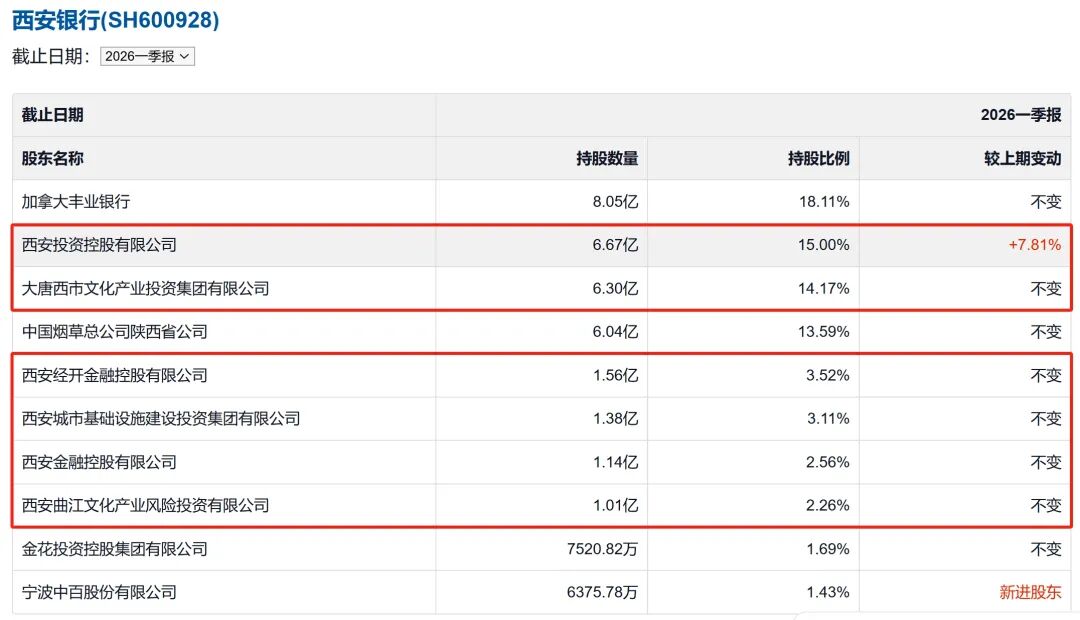Screen dimensions: 1080x620
Task: Click the 新进股东 red label
Action: [x=1030, y=592]
